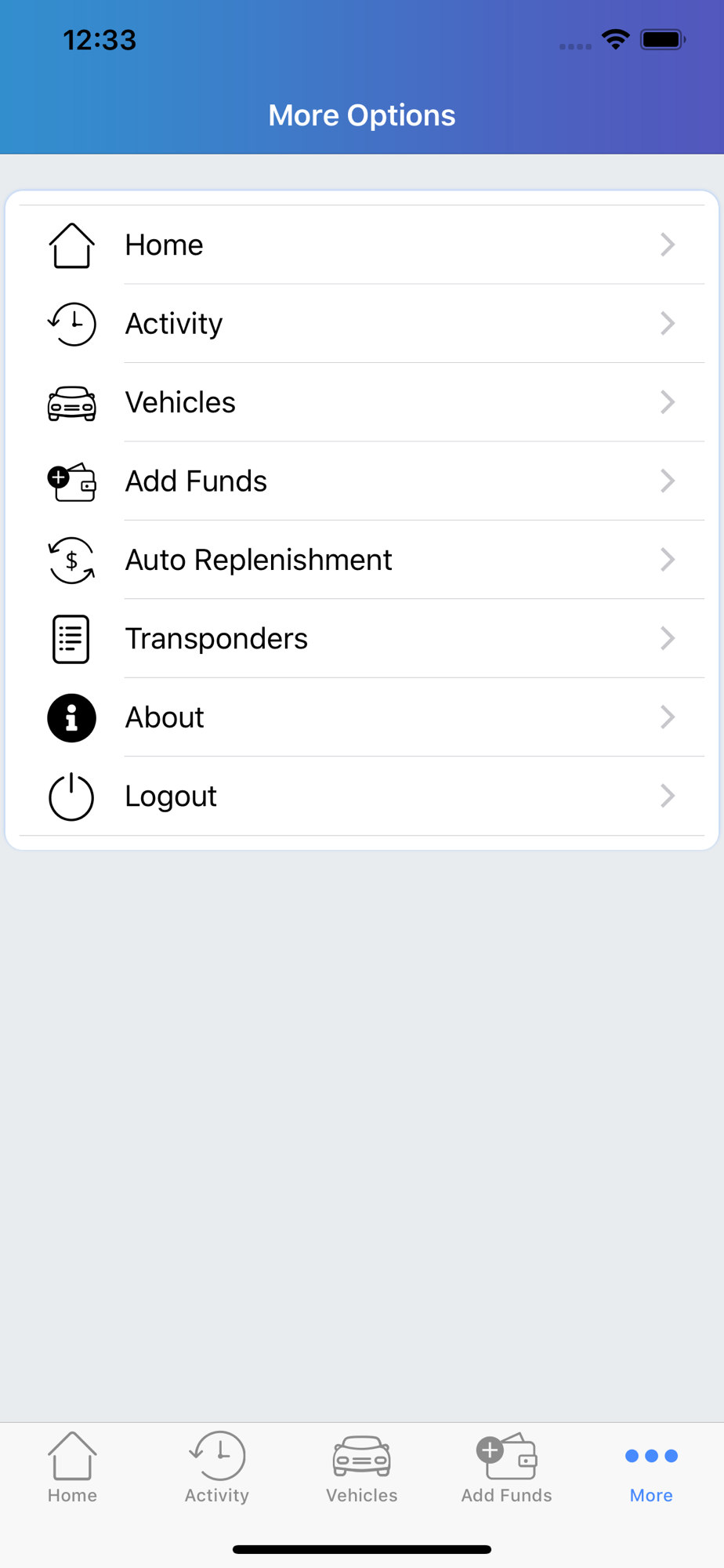The height and width of the screenshot is (1568, 724).
Task: Select the Add Funds bottom tab
Action: point(506,1468)
